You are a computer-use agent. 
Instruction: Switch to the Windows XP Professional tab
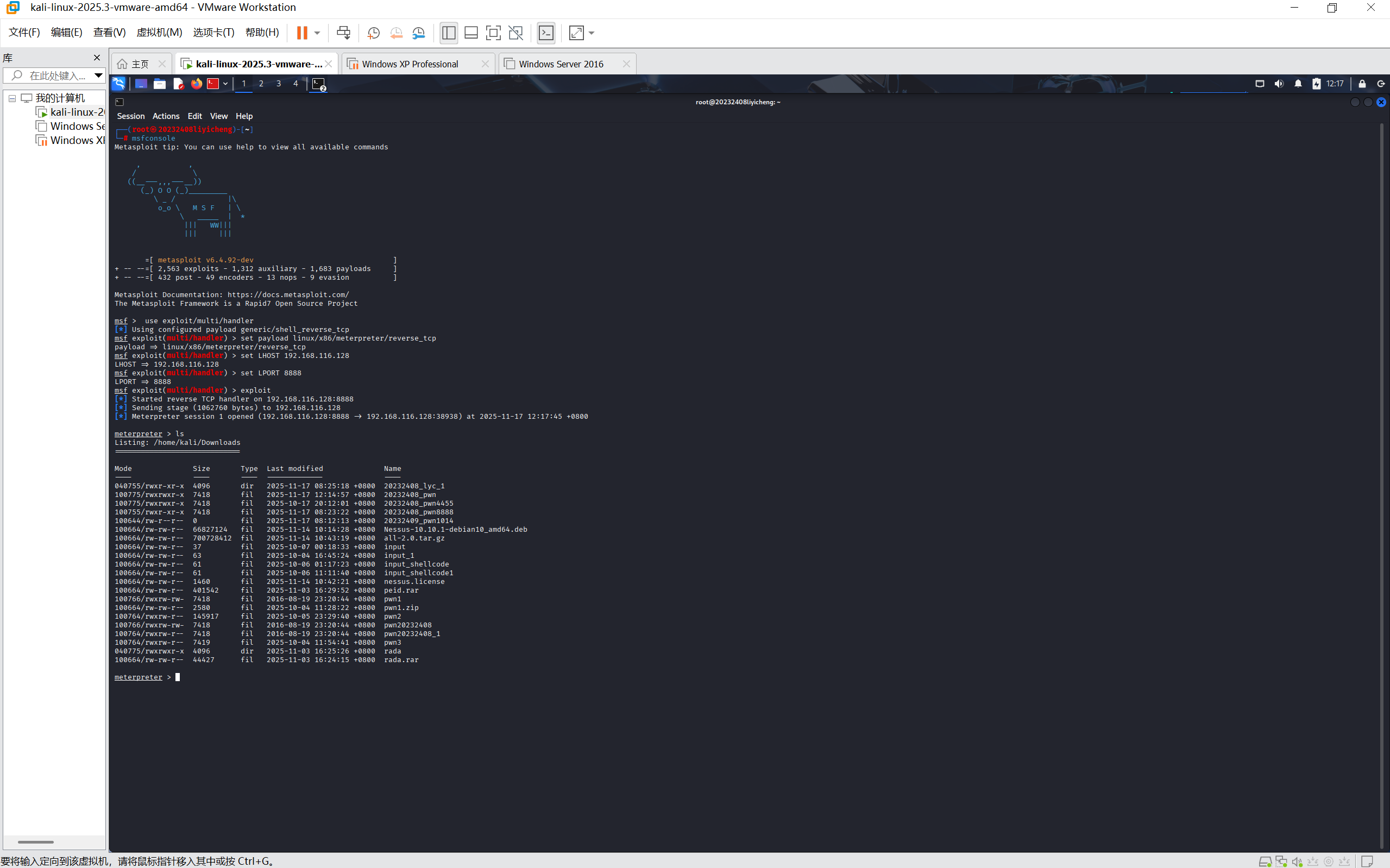pos(410,64)
